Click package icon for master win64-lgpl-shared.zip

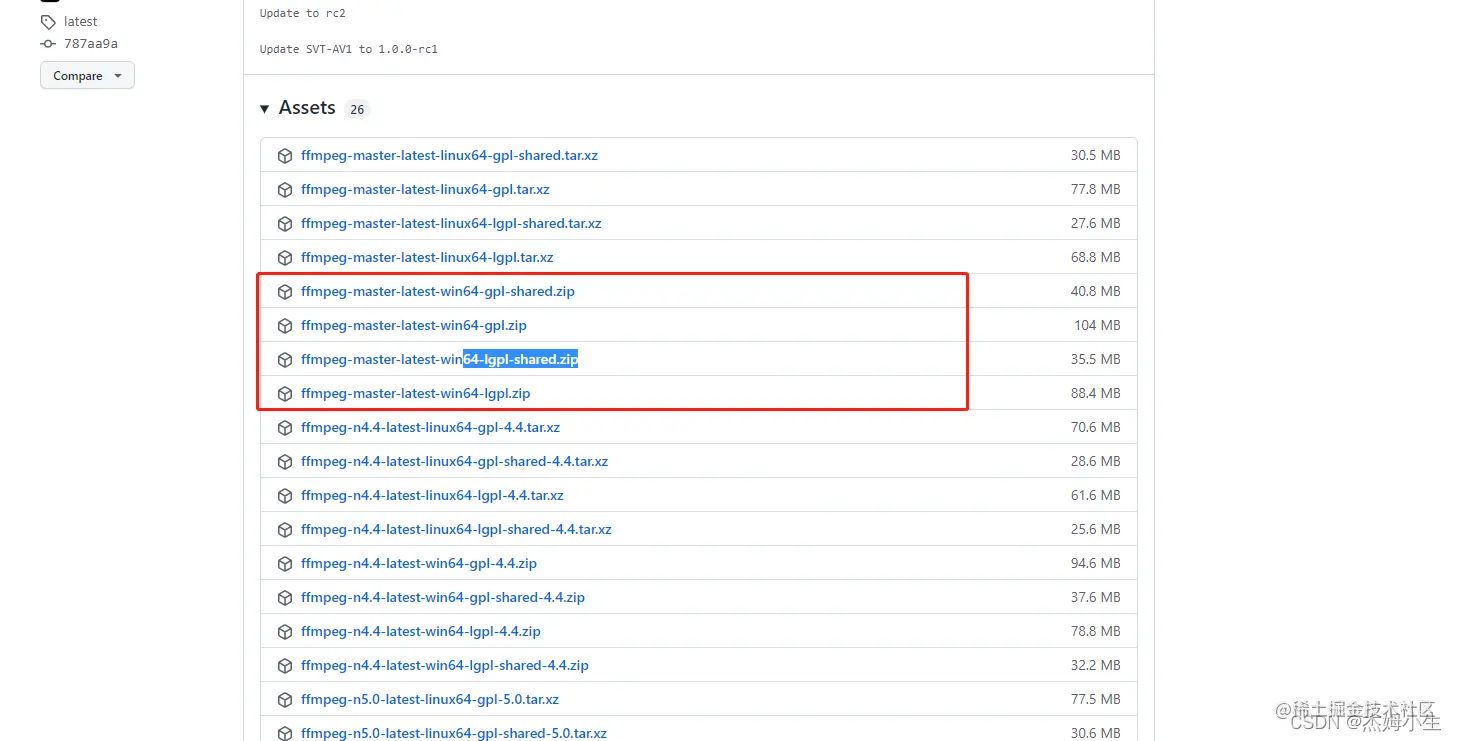coord(285,360)
